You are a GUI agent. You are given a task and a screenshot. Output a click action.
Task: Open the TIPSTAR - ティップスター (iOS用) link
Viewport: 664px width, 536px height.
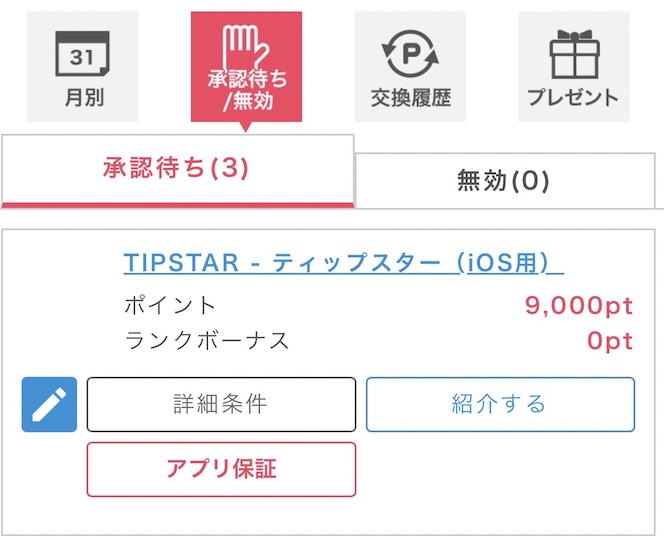click(343, 262)
